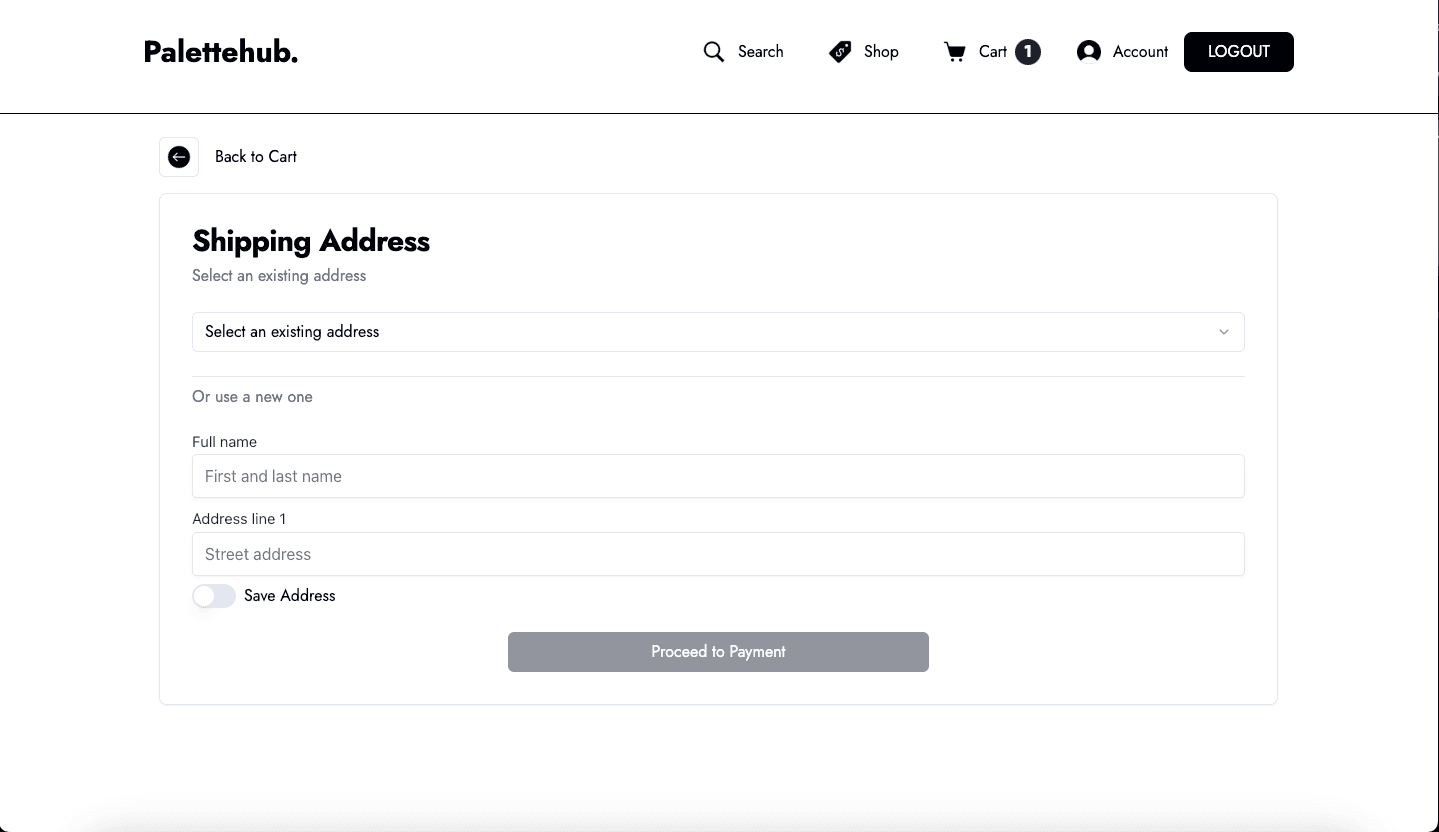Click the Save Address label text
Viewport: 1439px width, 832px height.
(x=290, y=596)
